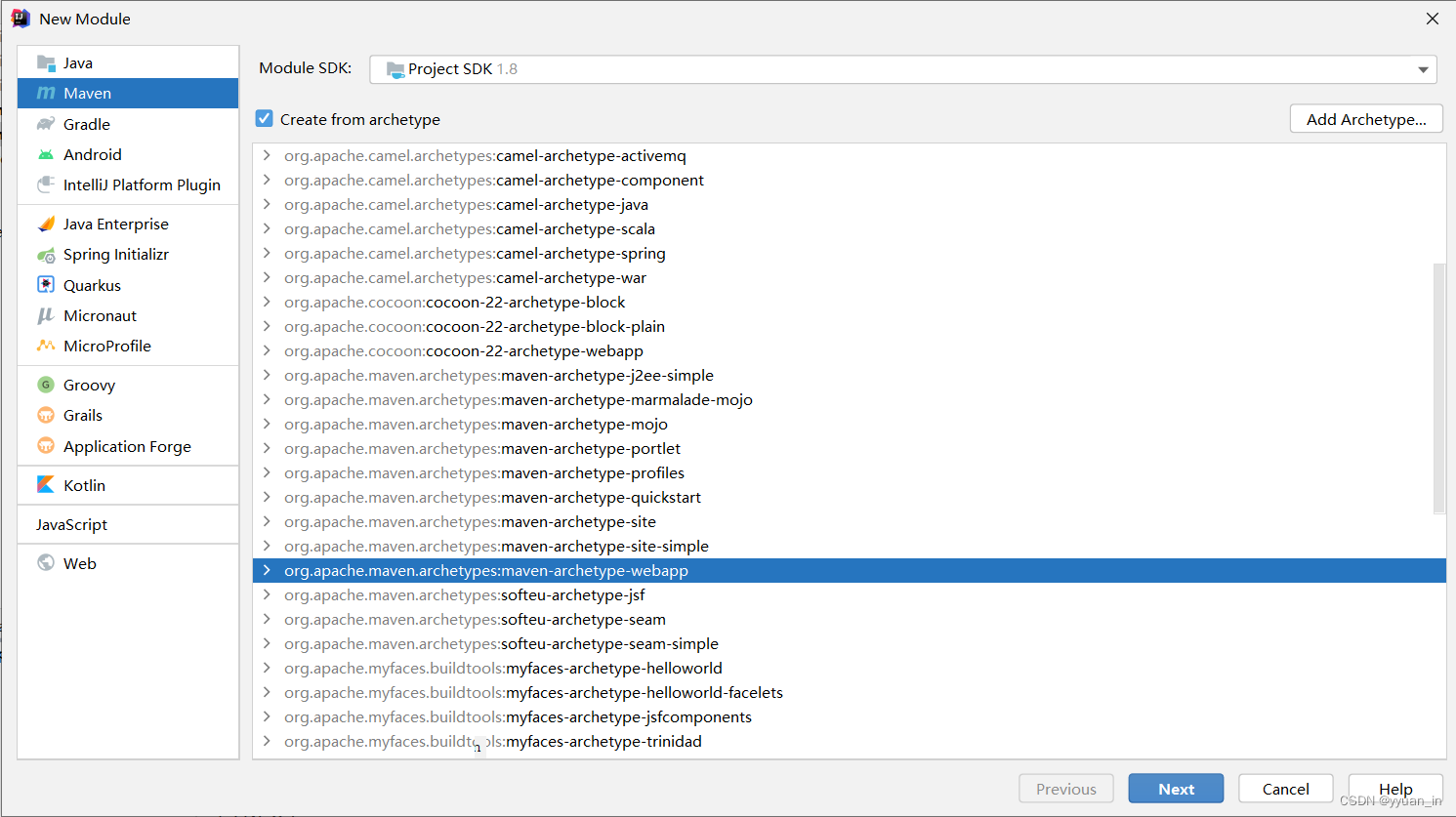Expand maven-archetype-quickstart node

(267, 497)
